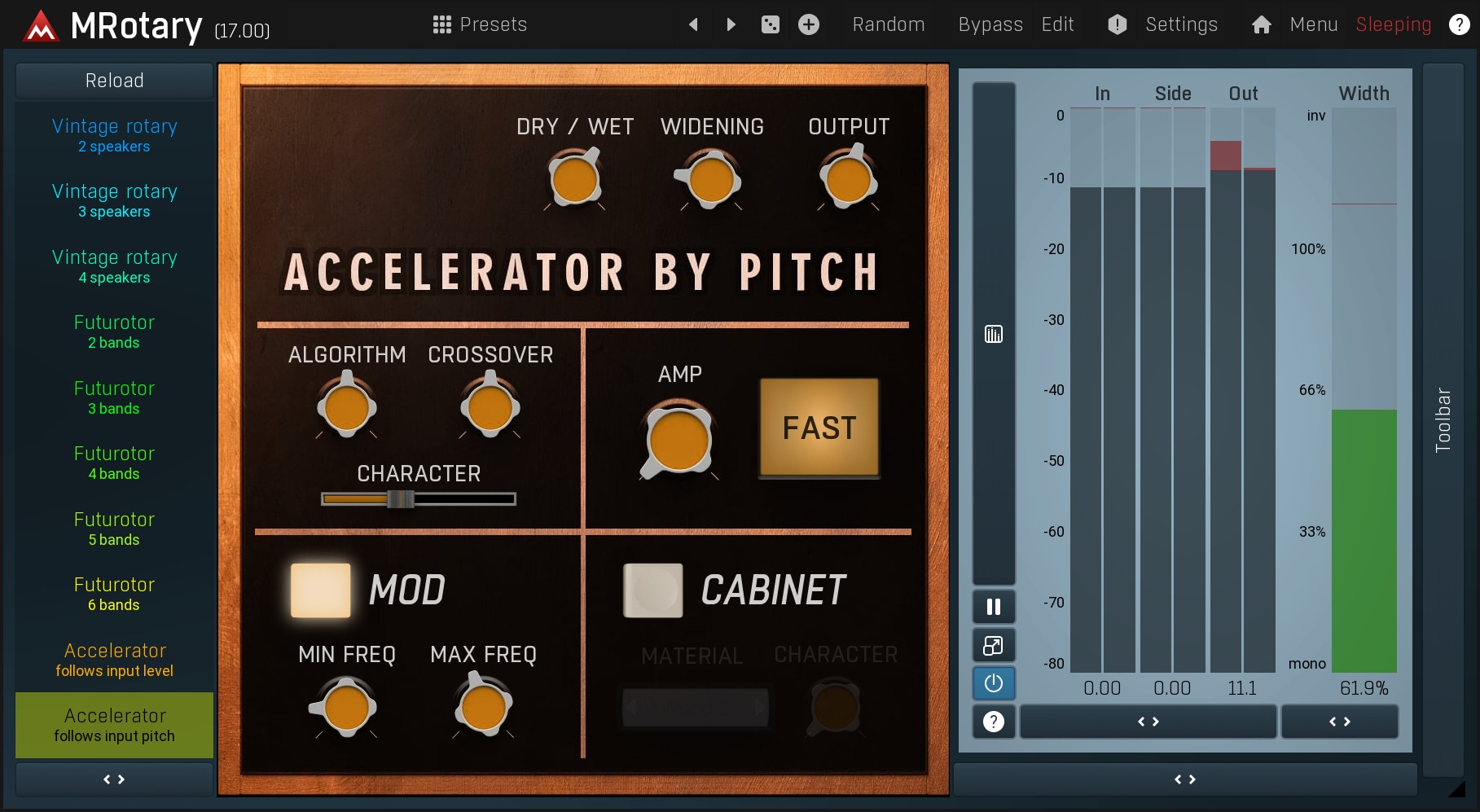Toggle the FAST speed button
1480x812 pixels.
pyautogui.click(x=819, y=428)
